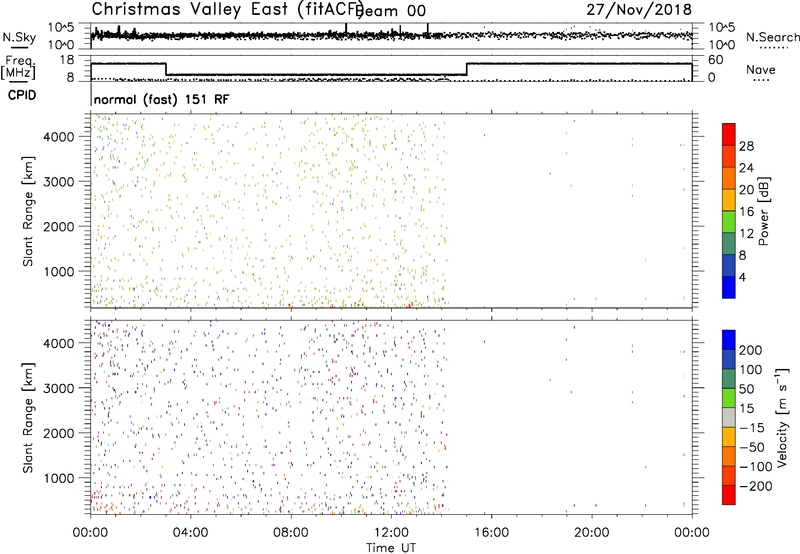Click the 'Slant Range [km]' label of Velocity panel
The height and width of the screenshot is (554, 800).
point(28,418)
